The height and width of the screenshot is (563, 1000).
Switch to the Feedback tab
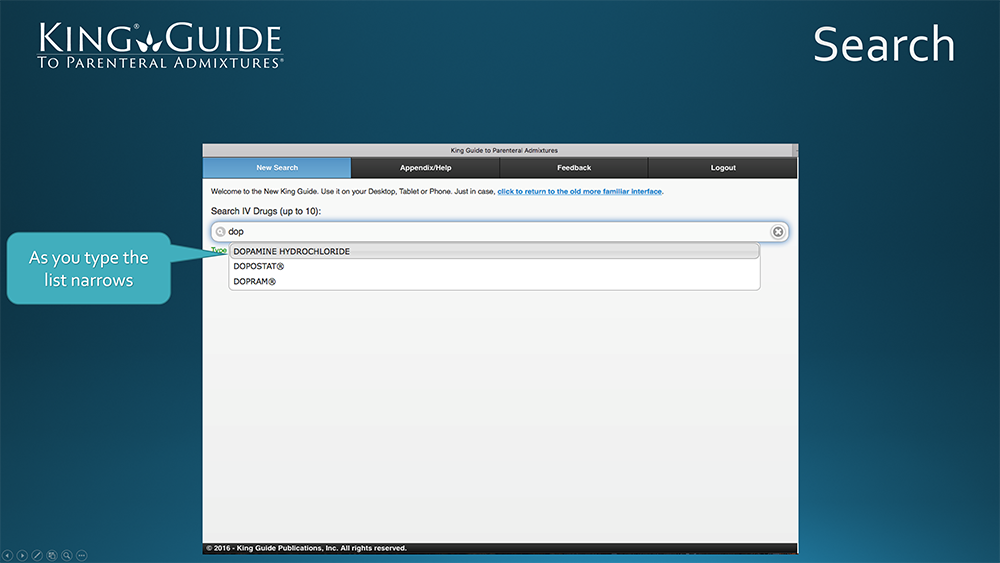pyautogui.click(x=574, y=168)
